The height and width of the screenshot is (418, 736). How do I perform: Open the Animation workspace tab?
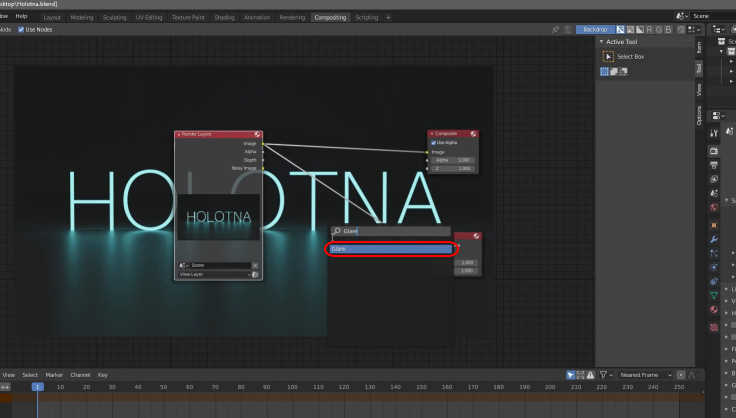click(257, 17)
